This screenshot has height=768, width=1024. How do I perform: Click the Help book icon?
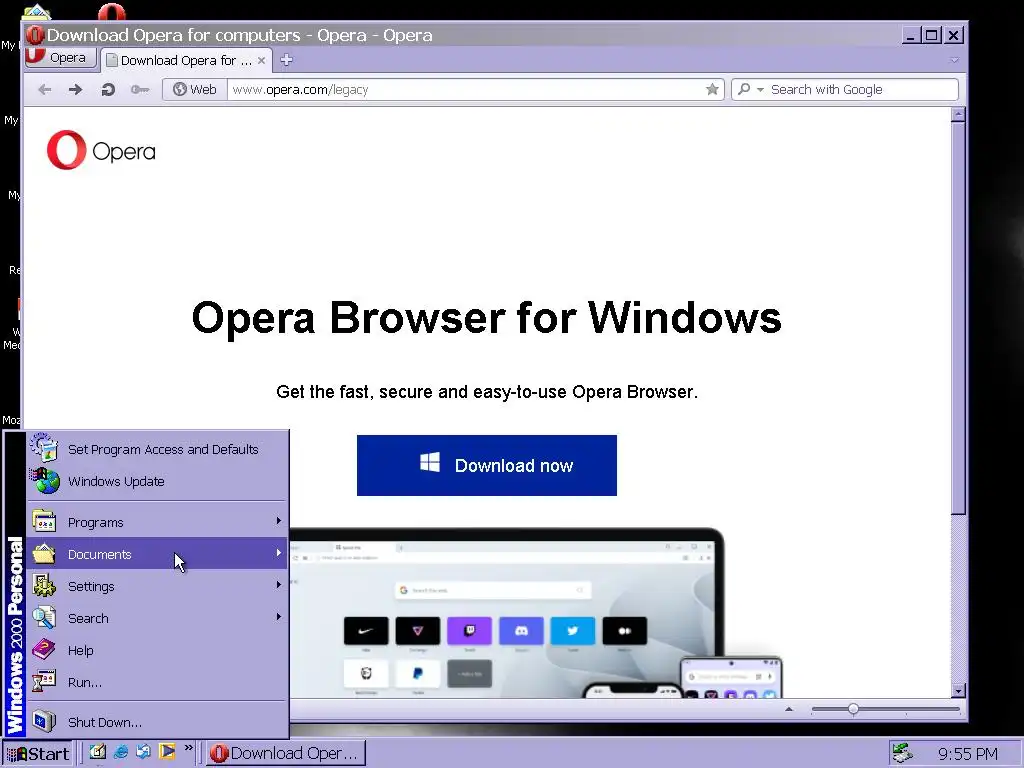44,650
